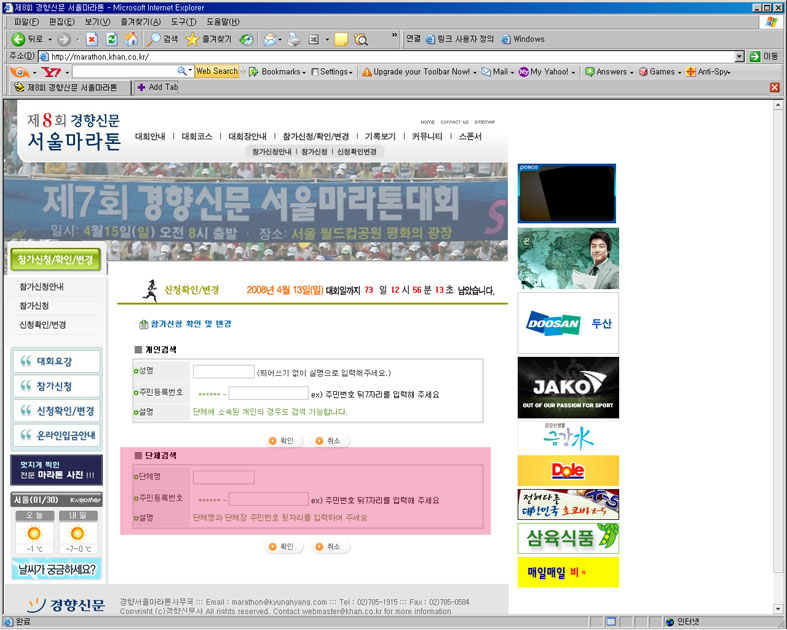Open the 파일(F) menu

(26, 21)
